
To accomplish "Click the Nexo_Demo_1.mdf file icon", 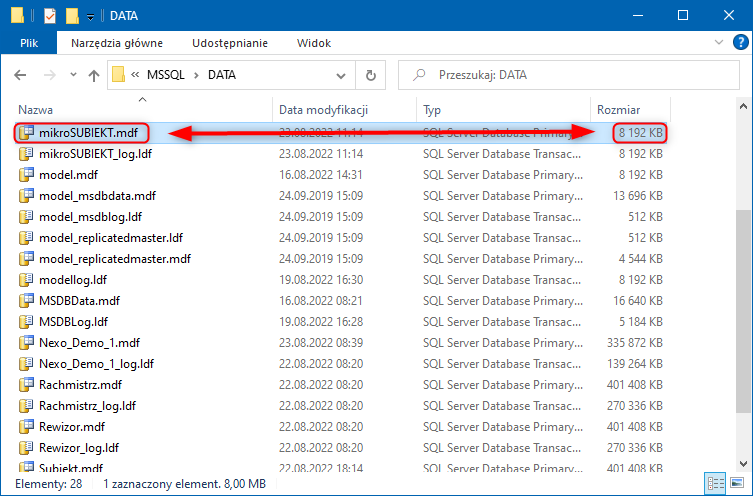I will (x=27, y=342).
